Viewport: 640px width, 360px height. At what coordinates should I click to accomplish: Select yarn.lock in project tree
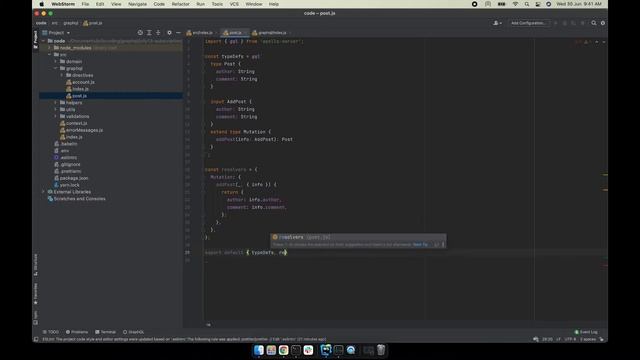click(69, 185)
